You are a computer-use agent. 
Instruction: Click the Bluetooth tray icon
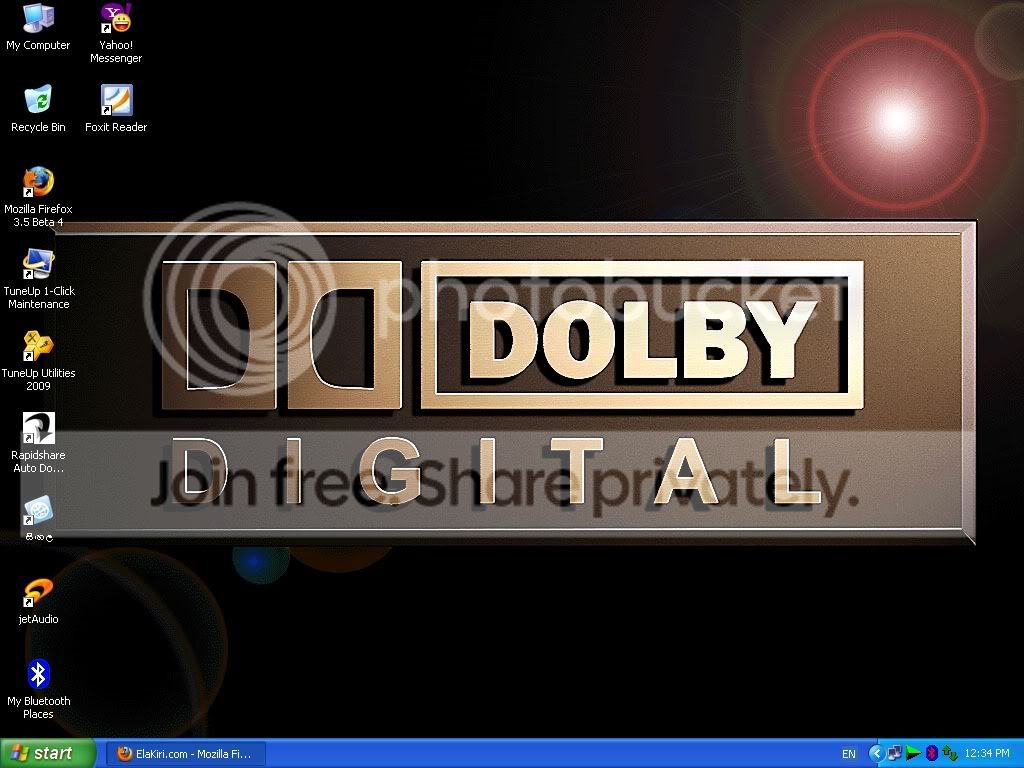point(931,753)
